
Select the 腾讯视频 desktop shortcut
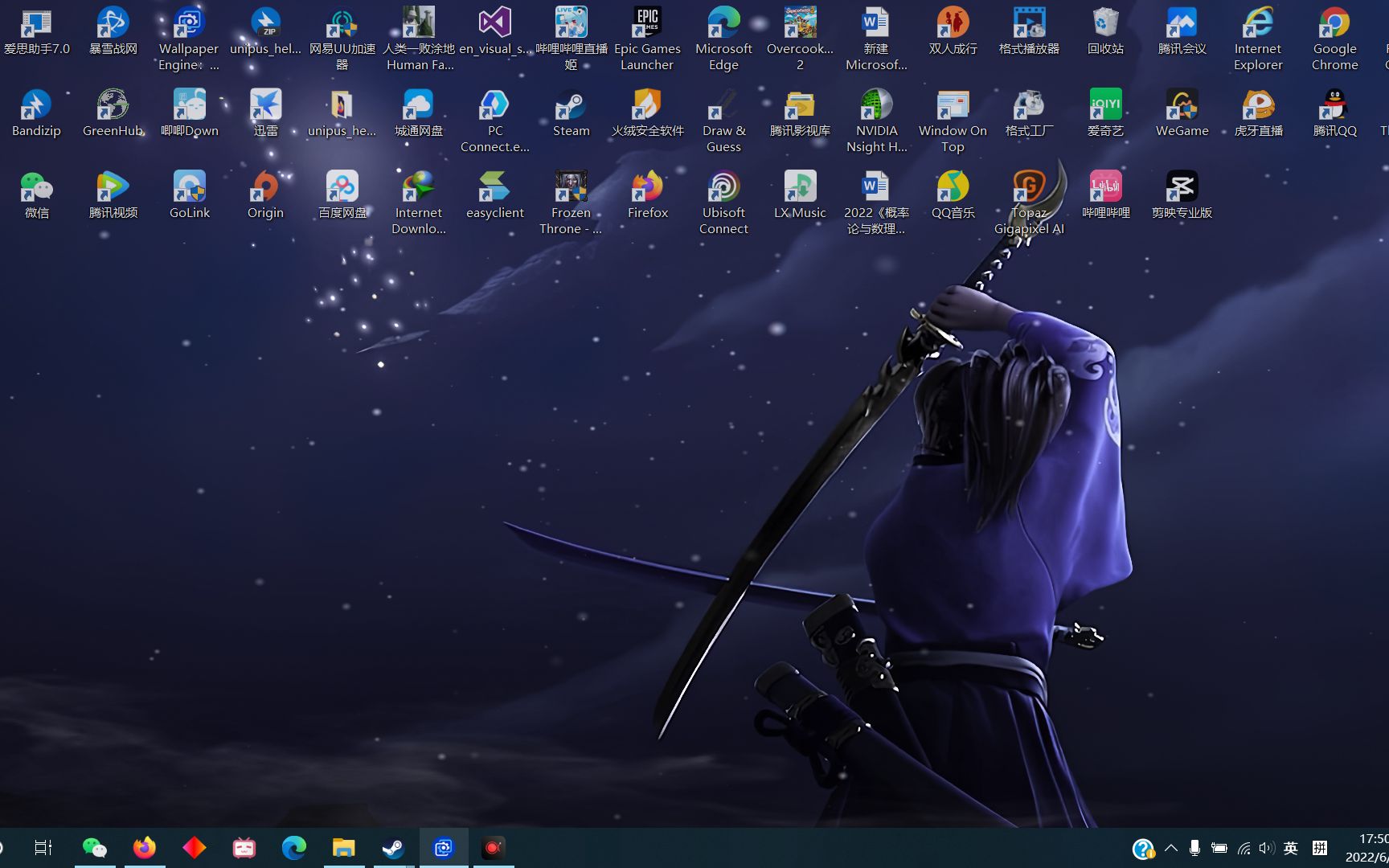click(113, 196)
